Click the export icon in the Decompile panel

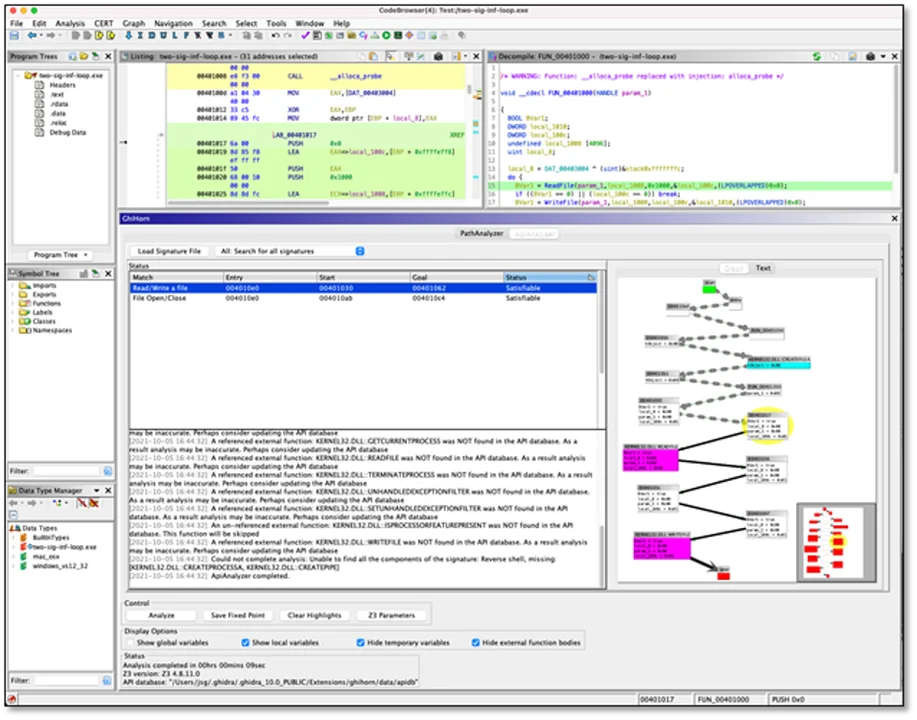(x=852, y=55)
